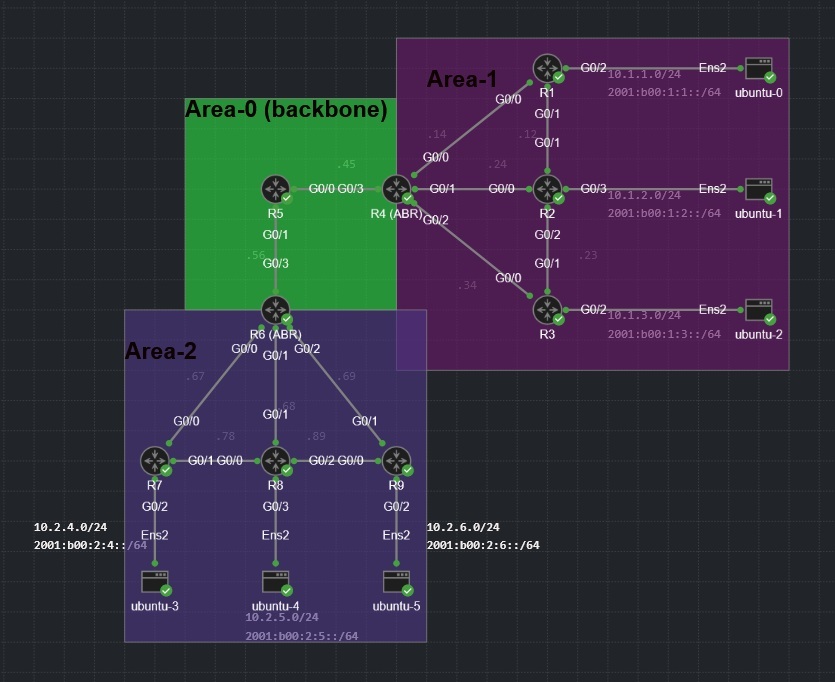Click R4's G0/2 interface label
This screenshot has width=835, height=682.
[436, 220]
